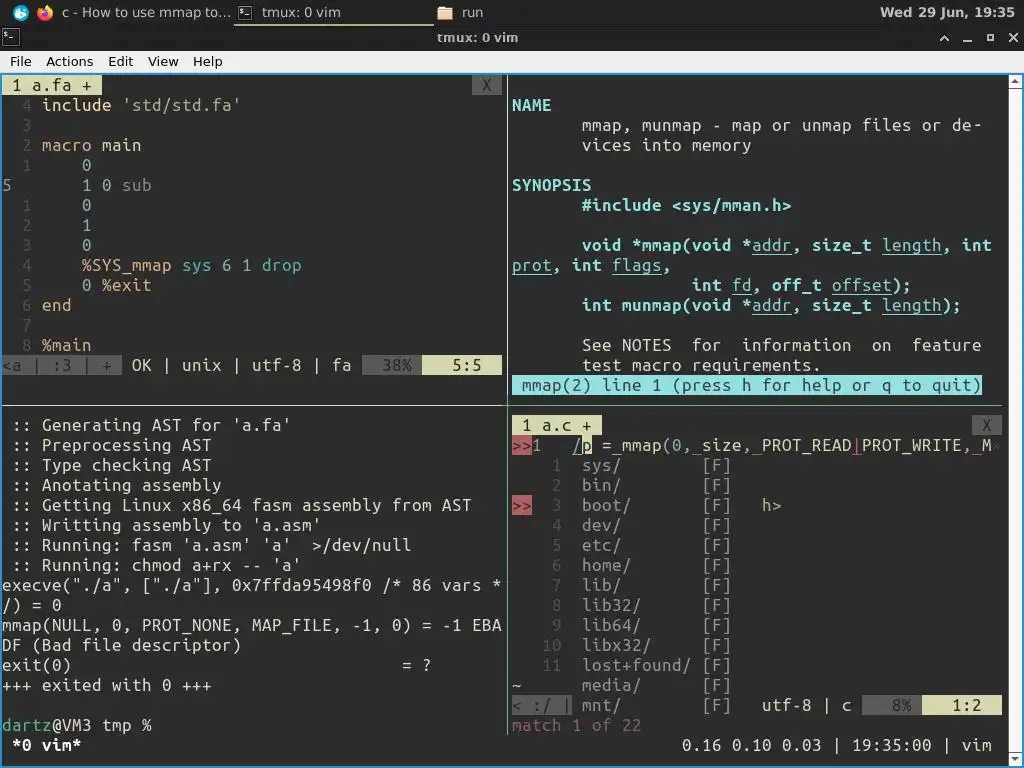Viewport: 1024px width, 768px height.
Task: Click the tmux clock '19:35:00'
Action: point(891,745)
